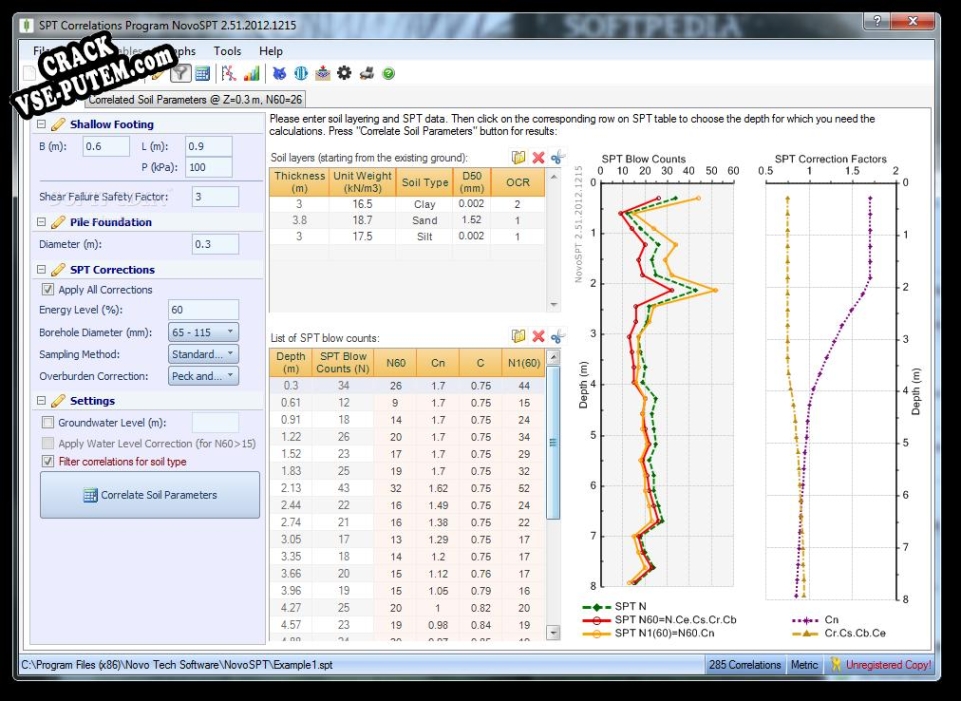
Task: Click the pencil icon beside SPT Corrections
Action: click(x=58, y=270)
